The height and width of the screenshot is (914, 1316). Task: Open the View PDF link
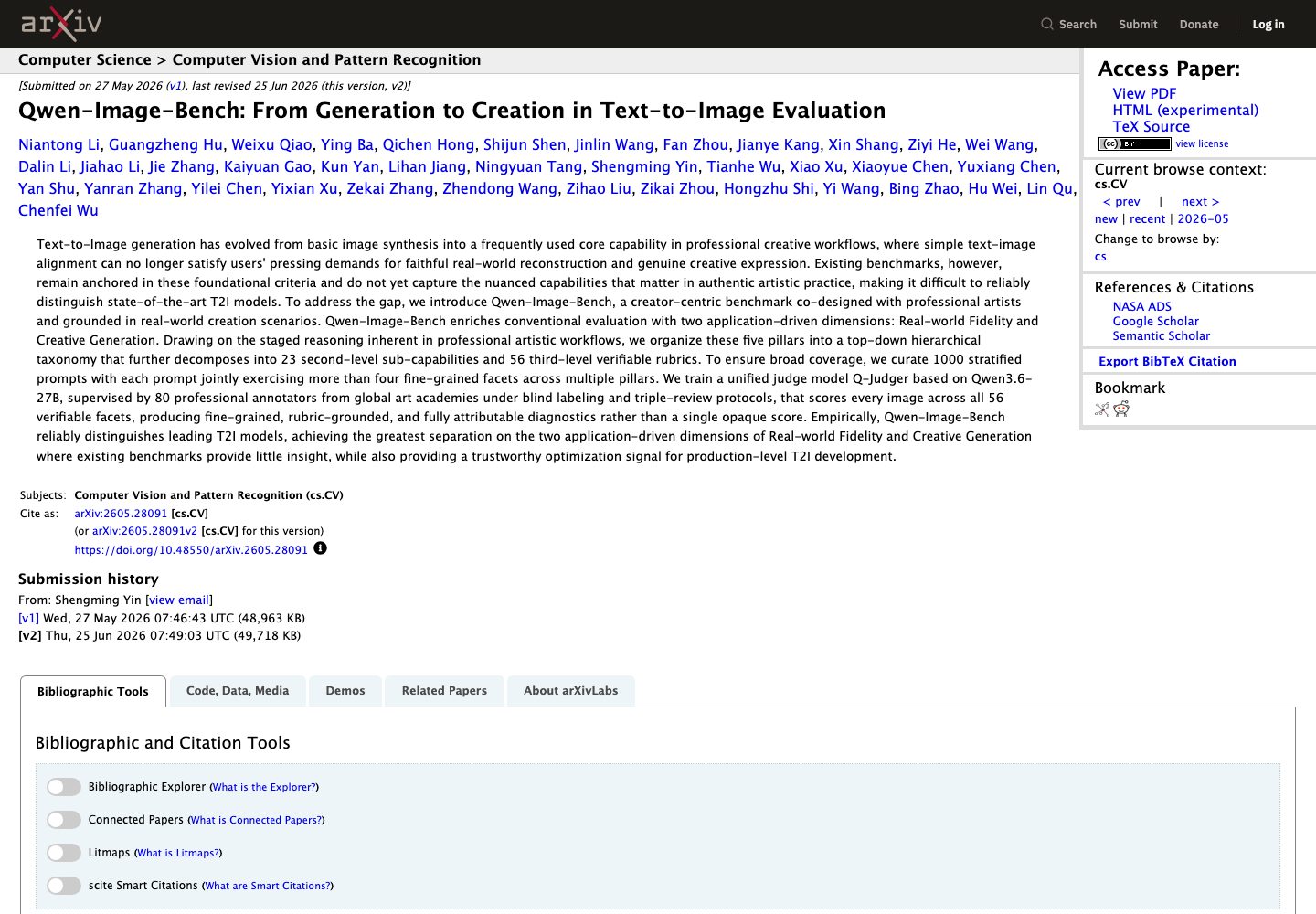pos(1144,93)
